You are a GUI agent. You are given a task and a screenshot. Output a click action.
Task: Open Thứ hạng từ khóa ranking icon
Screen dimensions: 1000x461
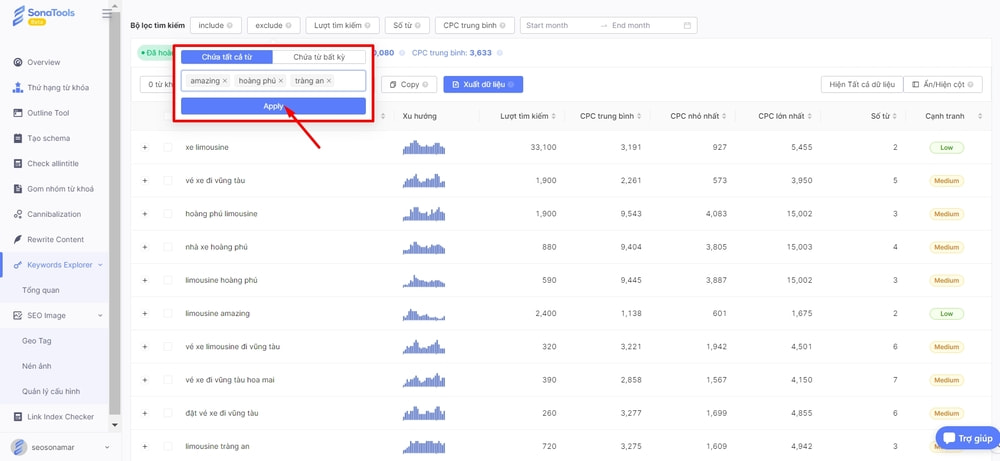coord(18,87)
